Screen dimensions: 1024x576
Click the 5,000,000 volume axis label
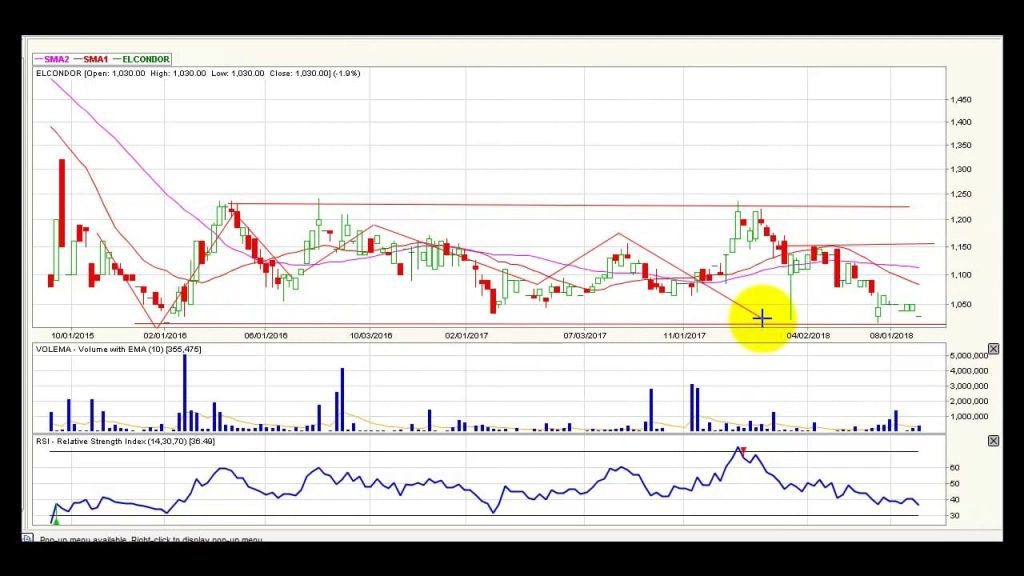tap(968, 356)
